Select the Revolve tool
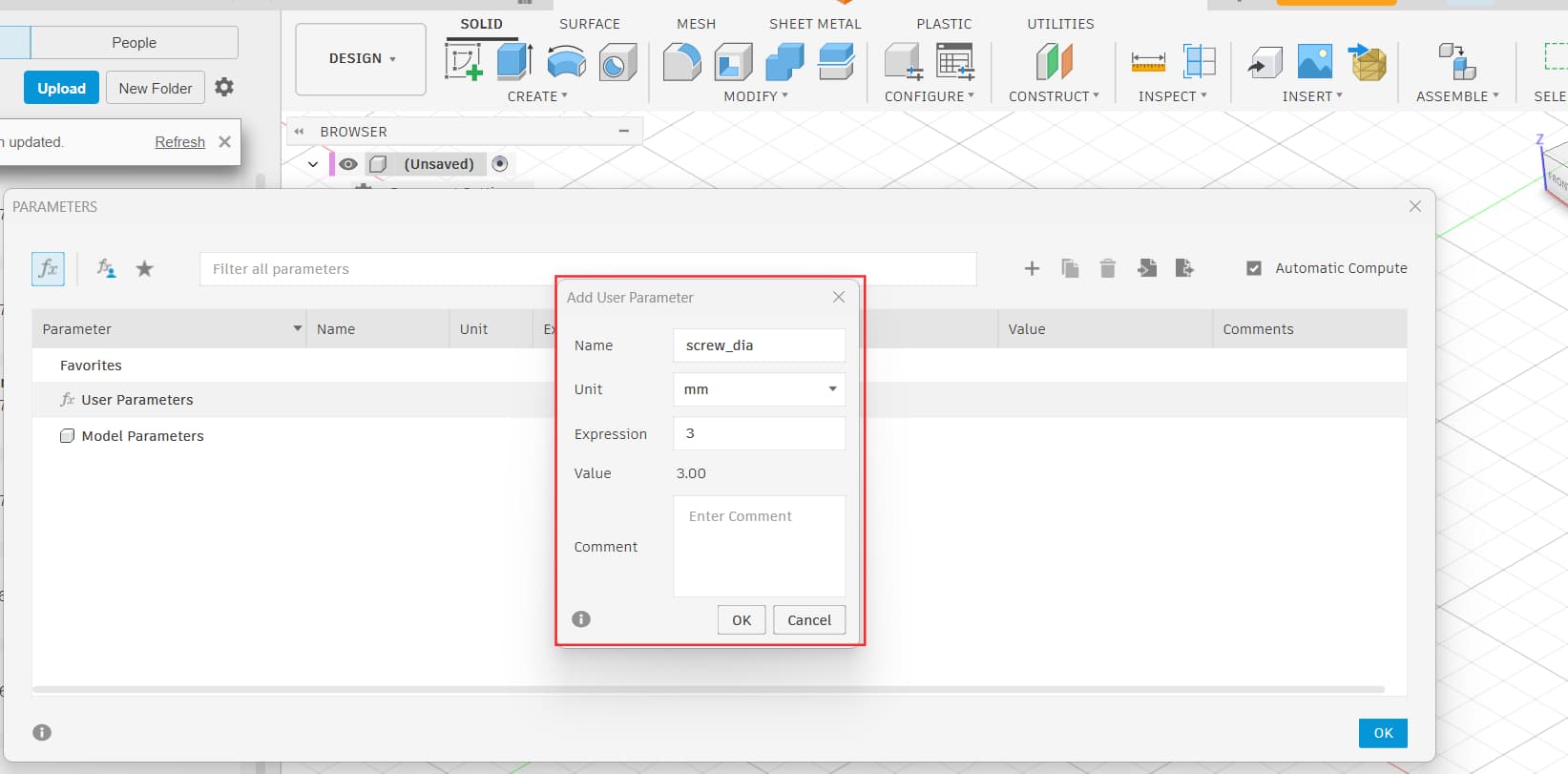The image size is (1568, 774). point(567,62)
